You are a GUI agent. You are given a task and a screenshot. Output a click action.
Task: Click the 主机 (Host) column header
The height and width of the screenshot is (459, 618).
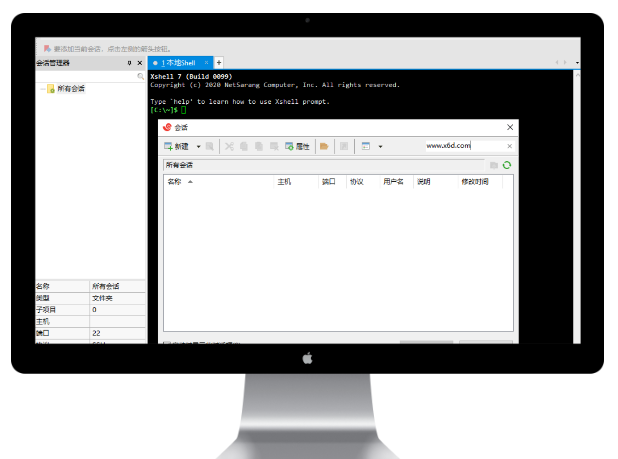pos(284,182)
